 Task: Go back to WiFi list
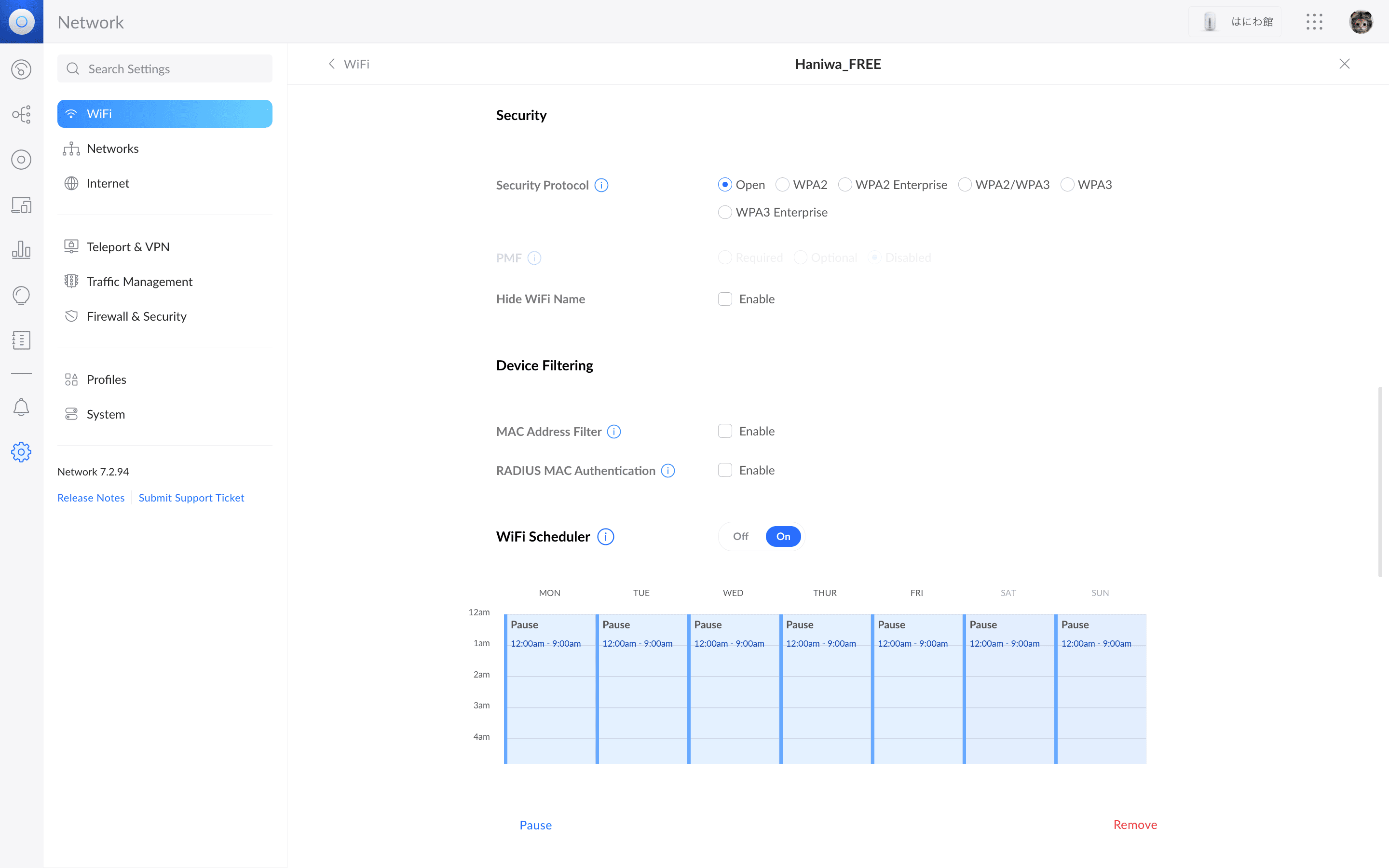pyautogui.click(x=348, y=64)
